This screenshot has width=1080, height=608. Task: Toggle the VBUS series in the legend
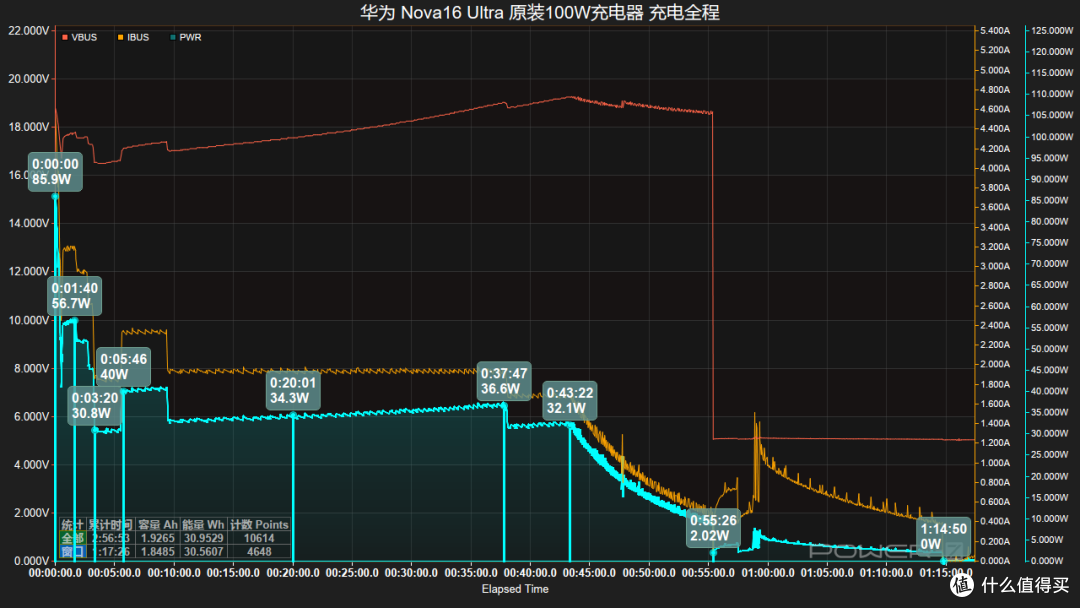pos(79,37)
